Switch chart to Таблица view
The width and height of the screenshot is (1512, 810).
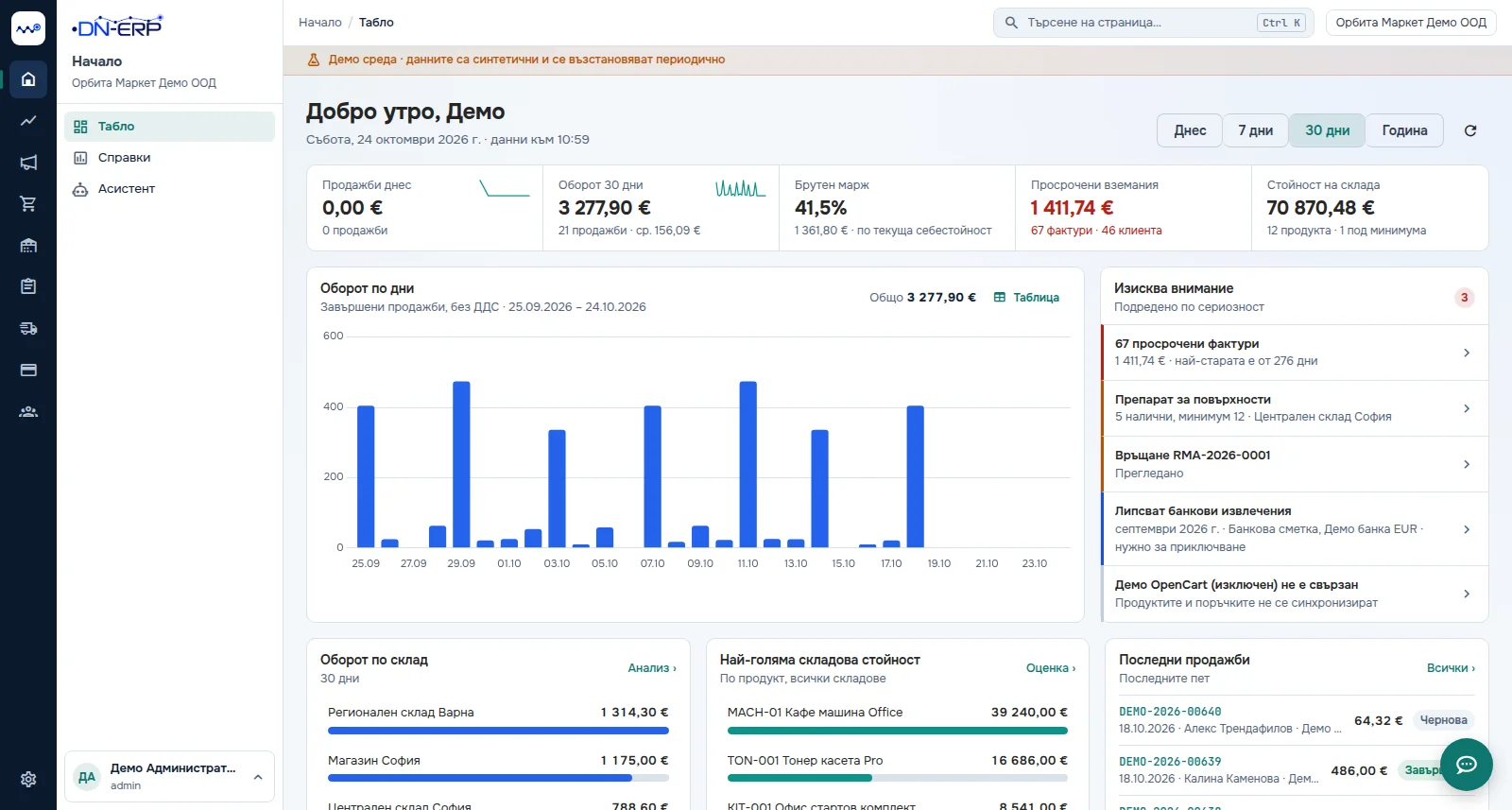pyautogui.click(x=1026, y=298)
